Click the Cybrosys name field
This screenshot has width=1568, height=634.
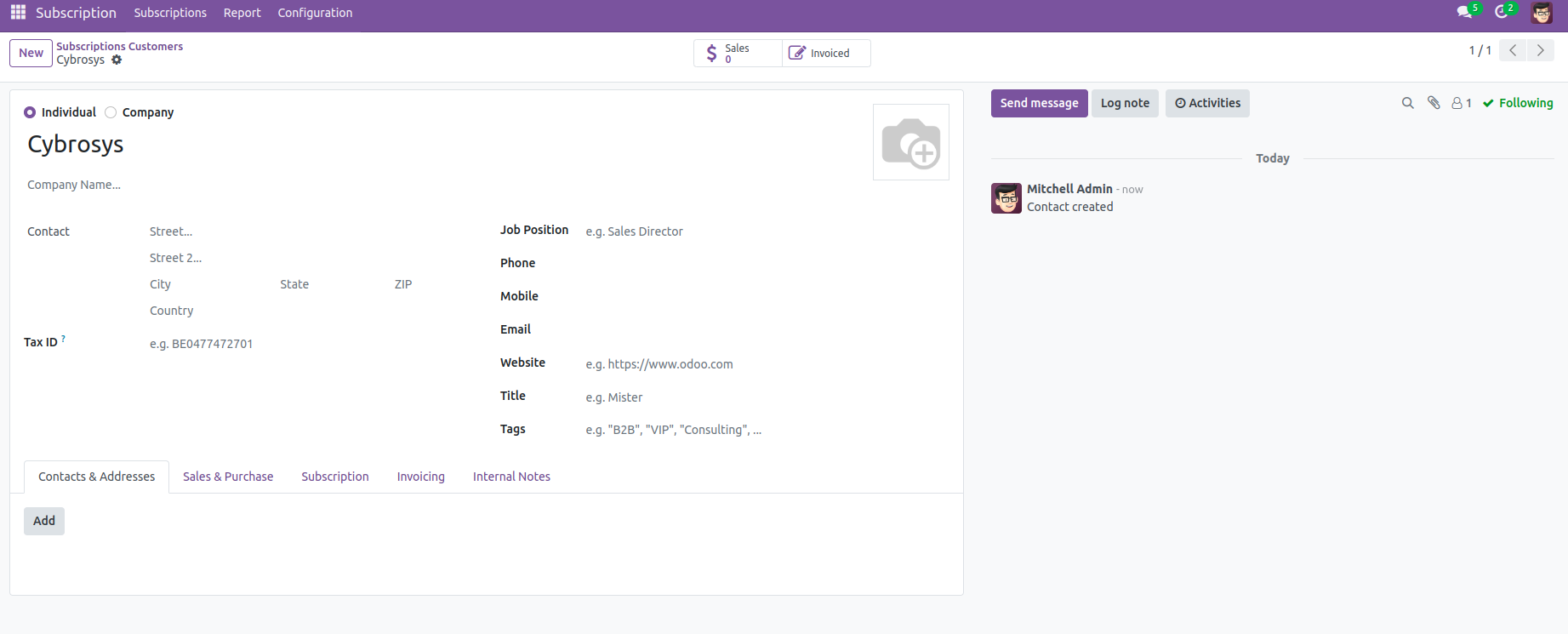[442, 144]
